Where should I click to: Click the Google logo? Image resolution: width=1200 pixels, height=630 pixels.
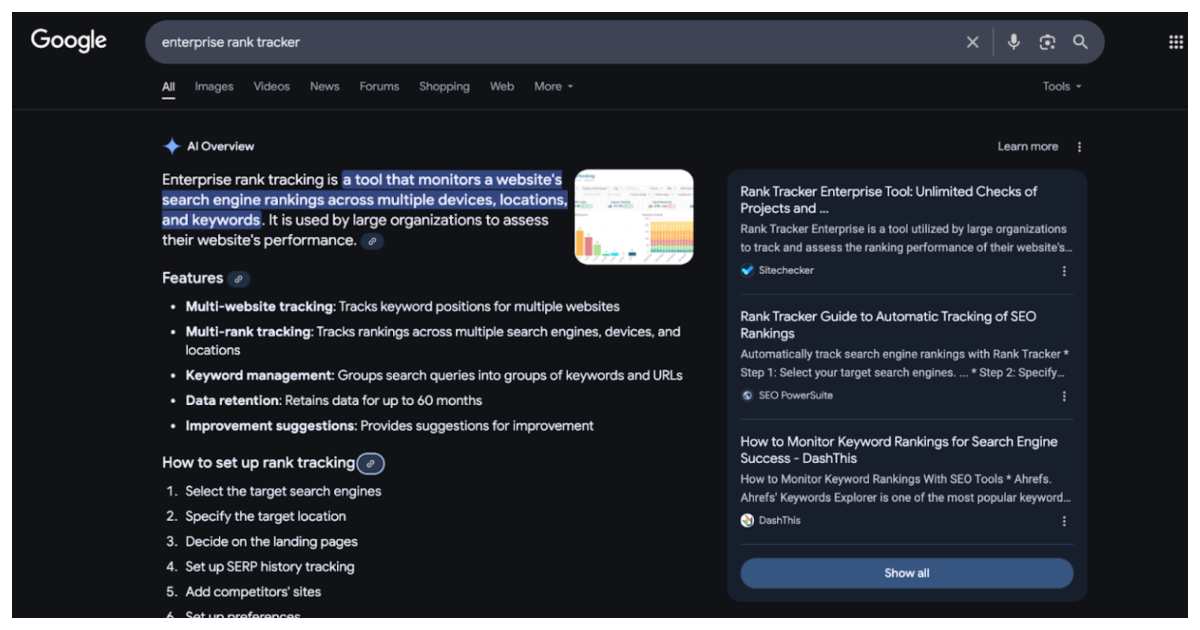(68, 40)
